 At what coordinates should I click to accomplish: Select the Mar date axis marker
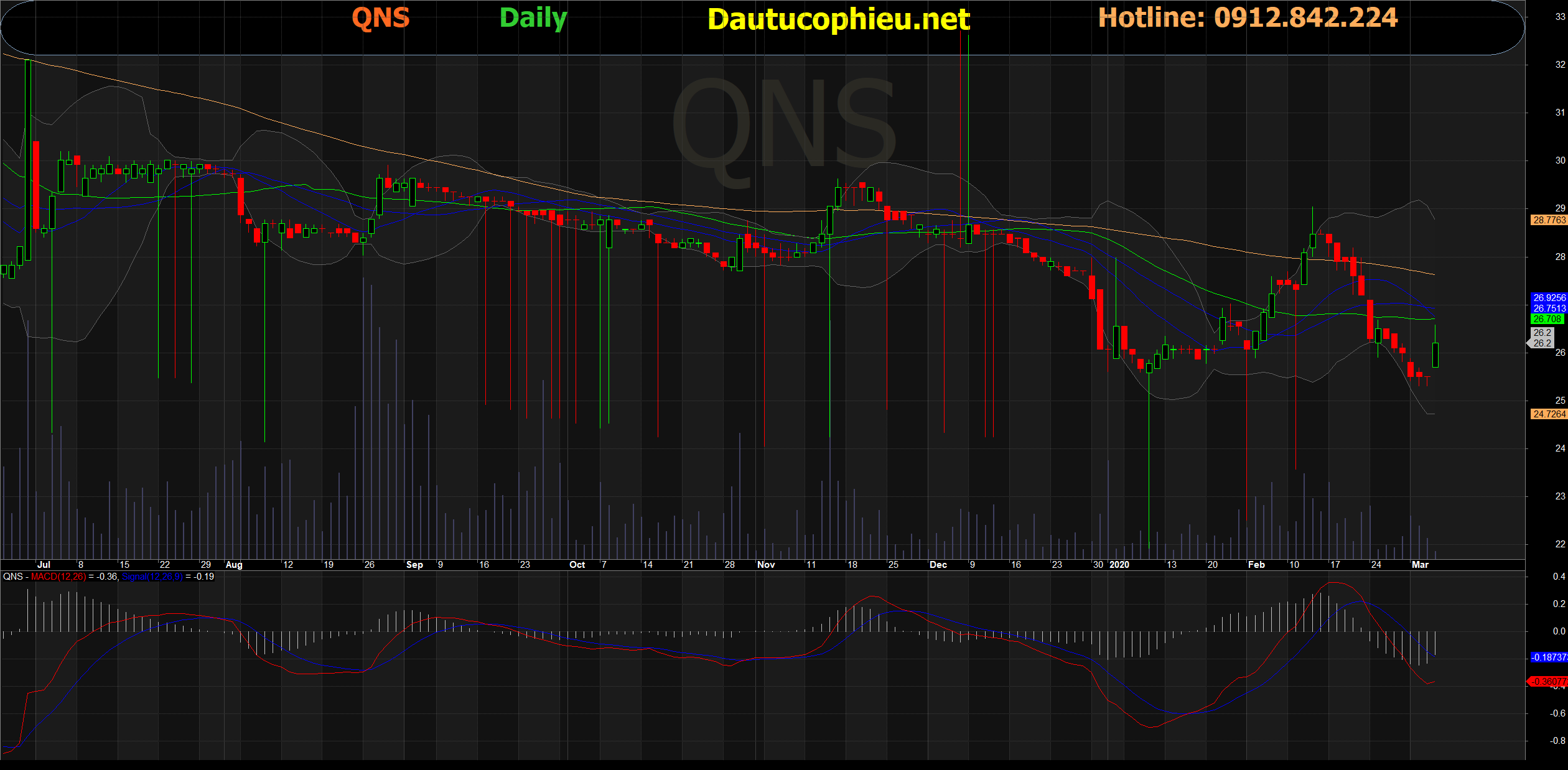[x=1420, y=565]
